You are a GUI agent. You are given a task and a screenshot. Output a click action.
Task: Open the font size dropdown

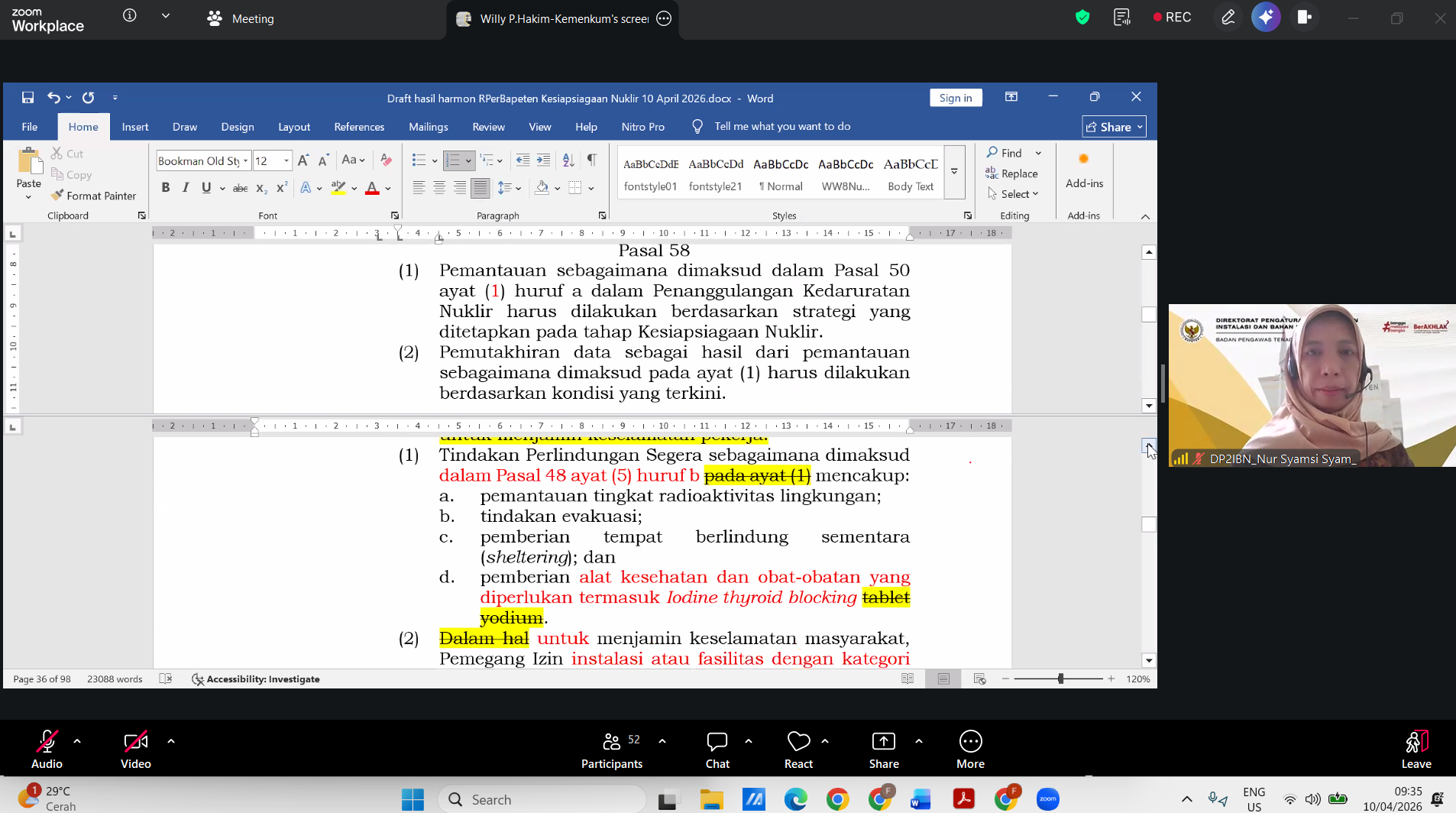(x=286, y=160)
